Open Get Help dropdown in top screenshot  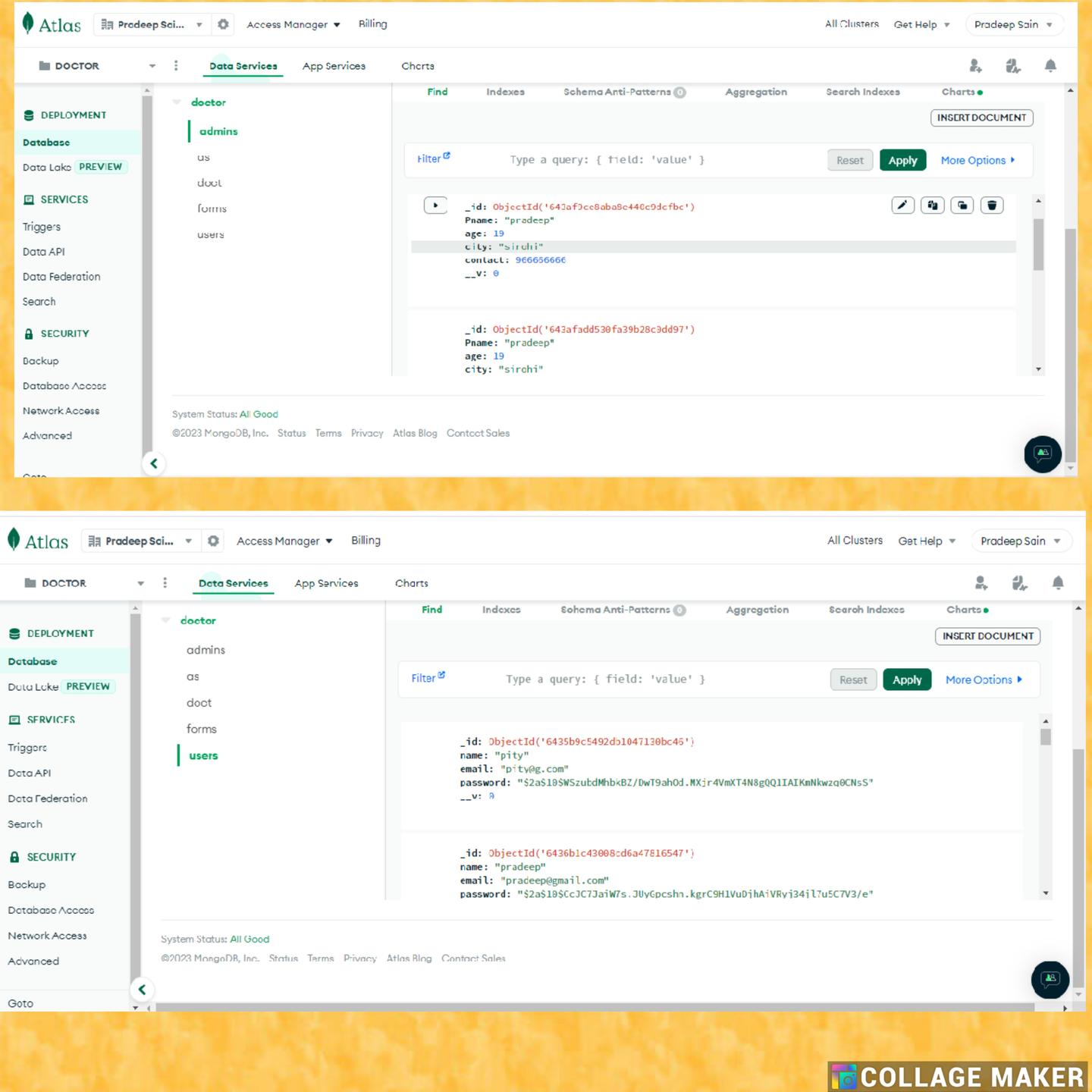(x=921, y=24)
